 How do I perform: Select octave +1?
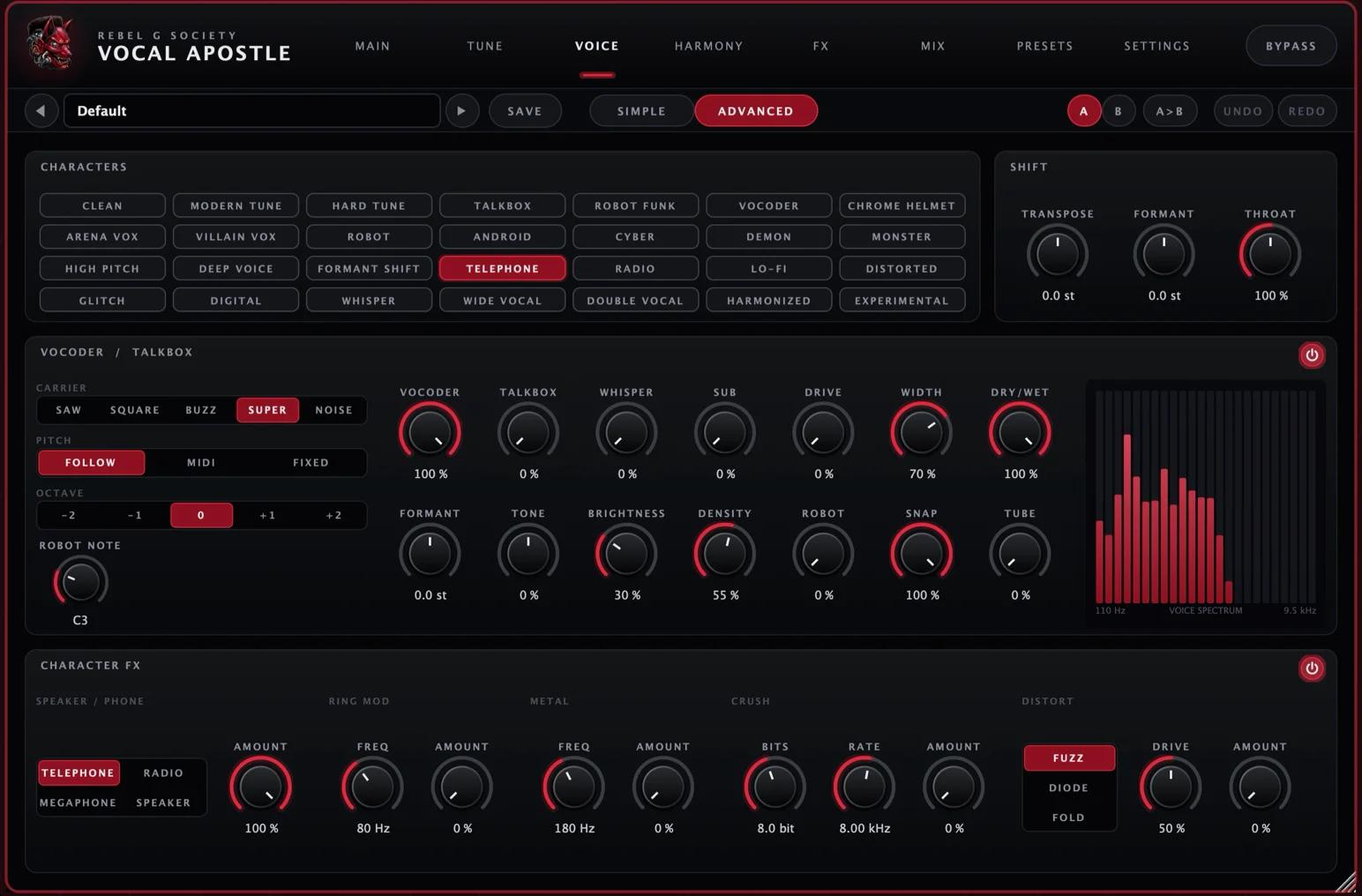click(267, 515)
